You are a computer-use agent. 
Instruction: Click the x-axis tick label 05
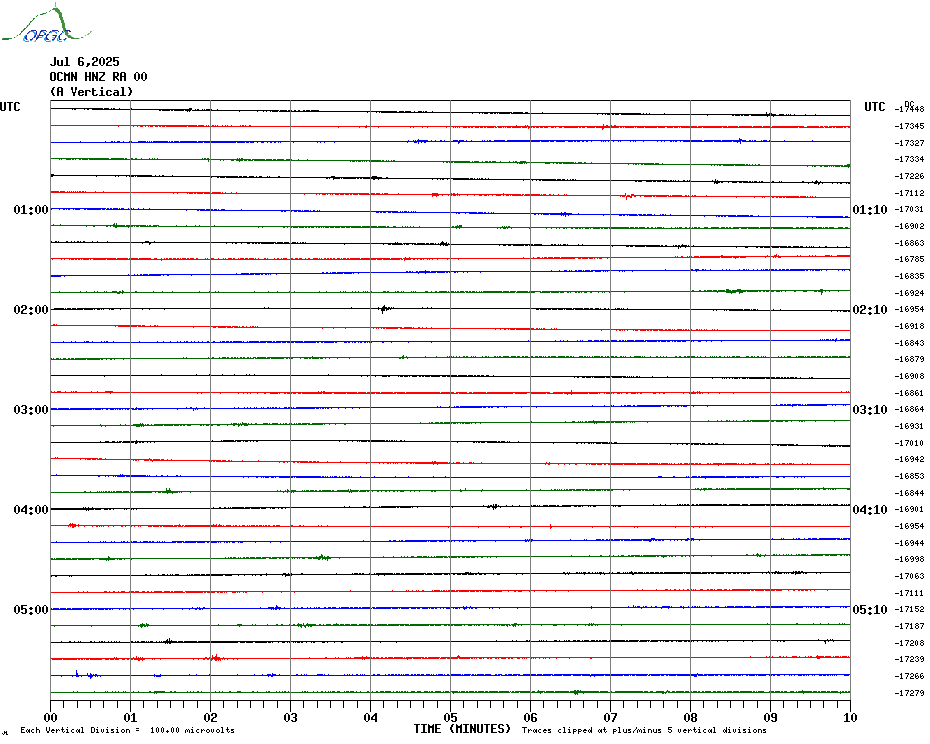pyautogui.click(x=451, y=718)
